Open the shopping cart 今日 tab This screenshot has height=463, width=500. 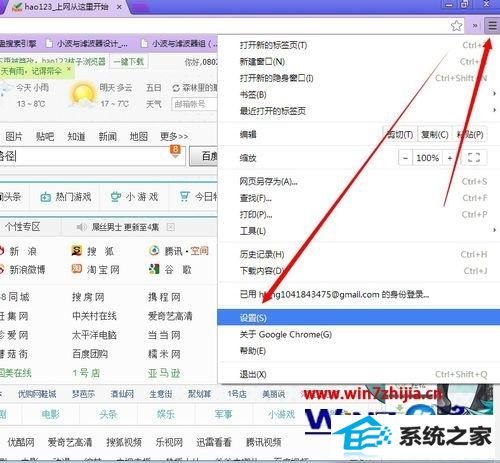pos(198,197)
